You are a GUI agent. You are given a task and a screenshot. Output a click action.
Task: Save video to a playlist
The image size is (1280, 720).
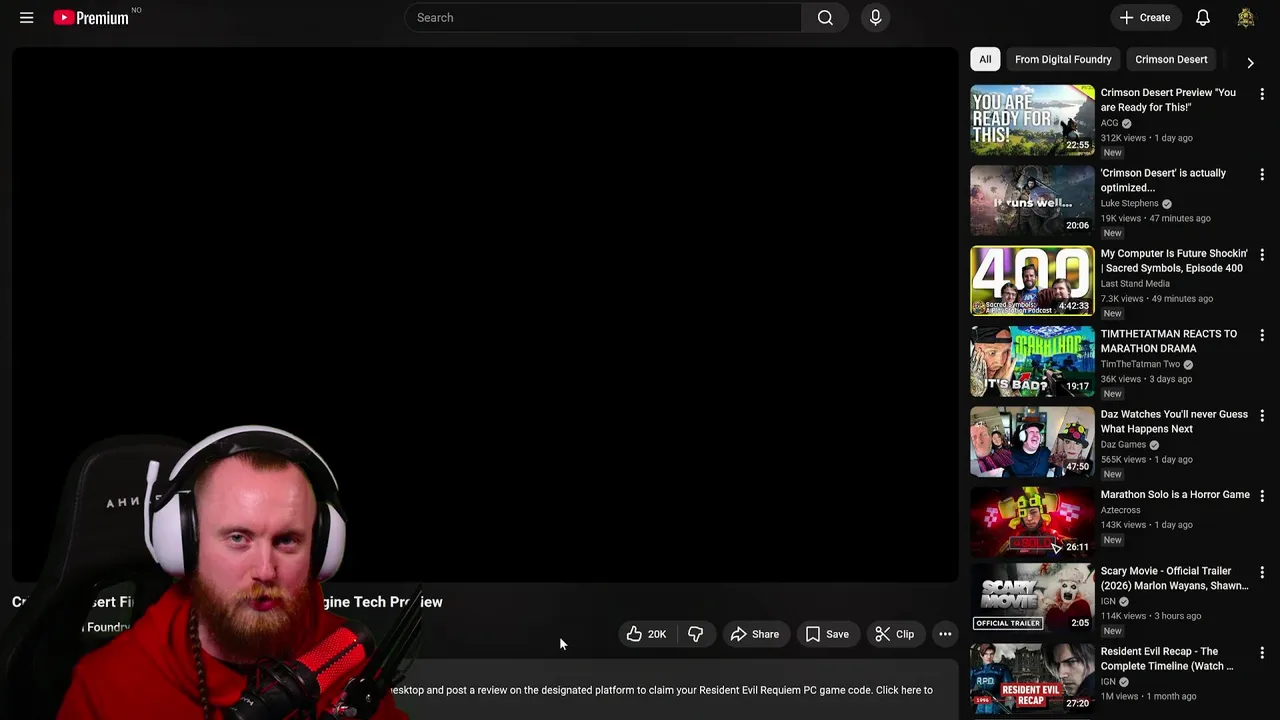pos(827,634)
